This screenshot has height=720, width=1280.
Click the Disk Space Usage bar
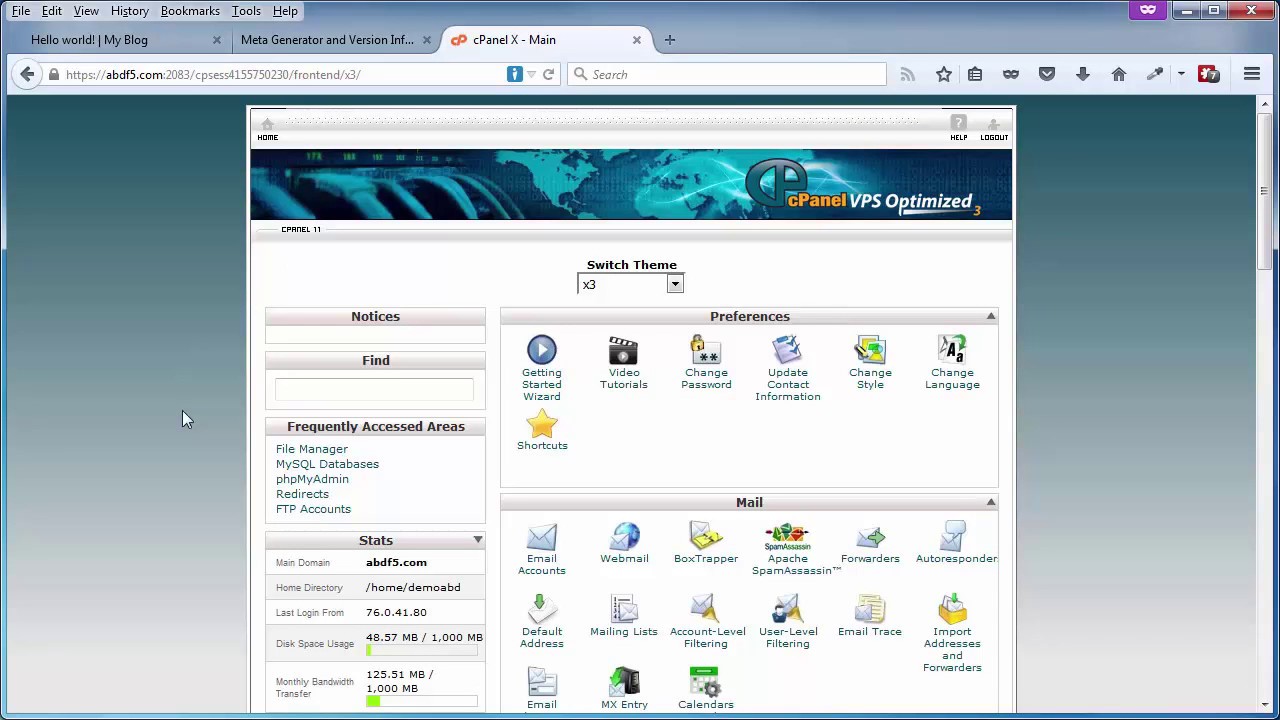click(x=421, y=651)
